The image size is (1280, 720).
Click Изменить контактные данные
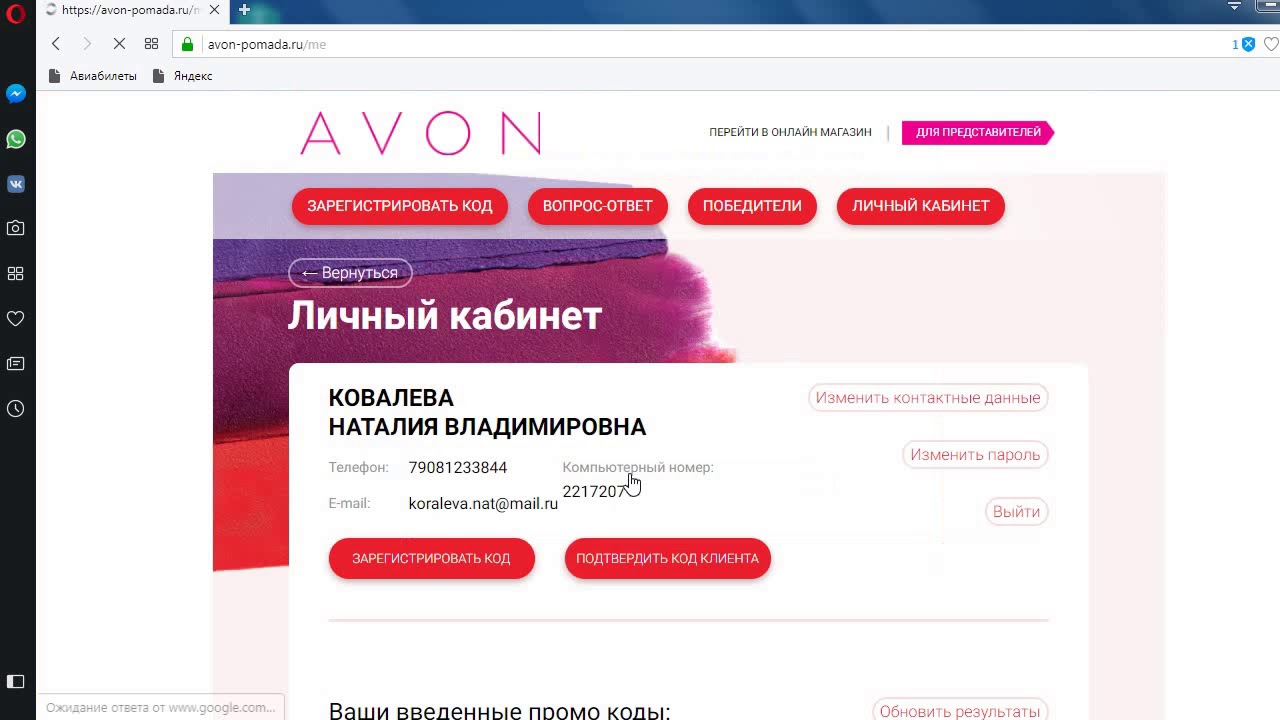pos(928,398)
